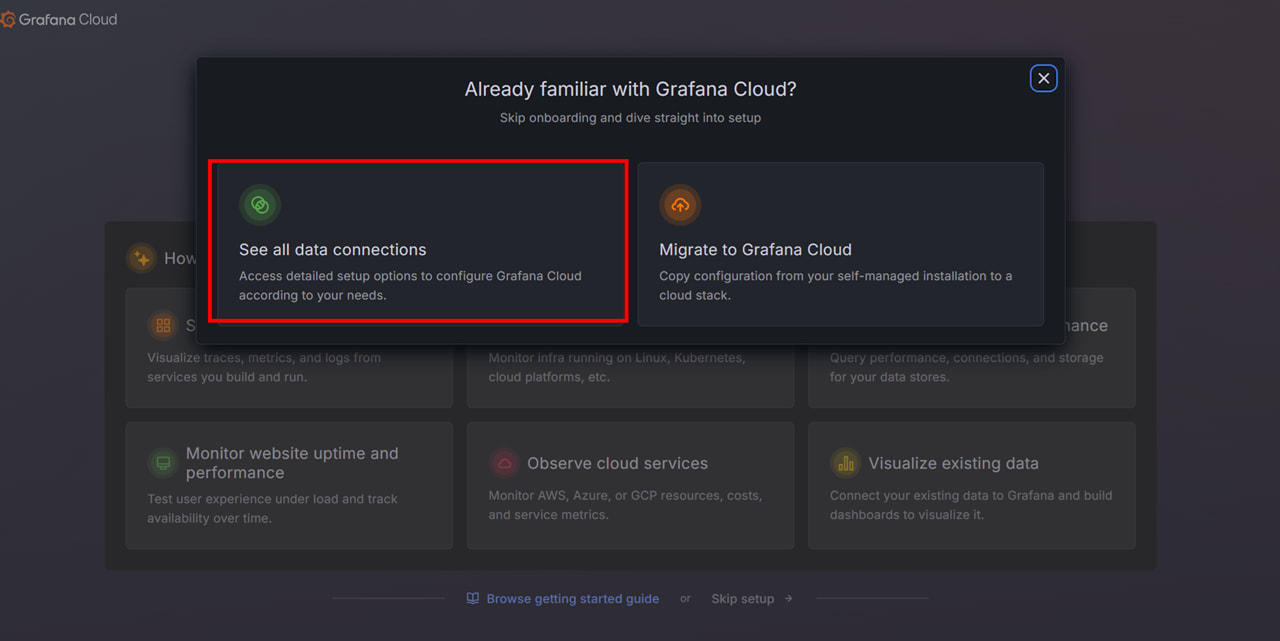Click the green data connections link icon

(260, 205)
